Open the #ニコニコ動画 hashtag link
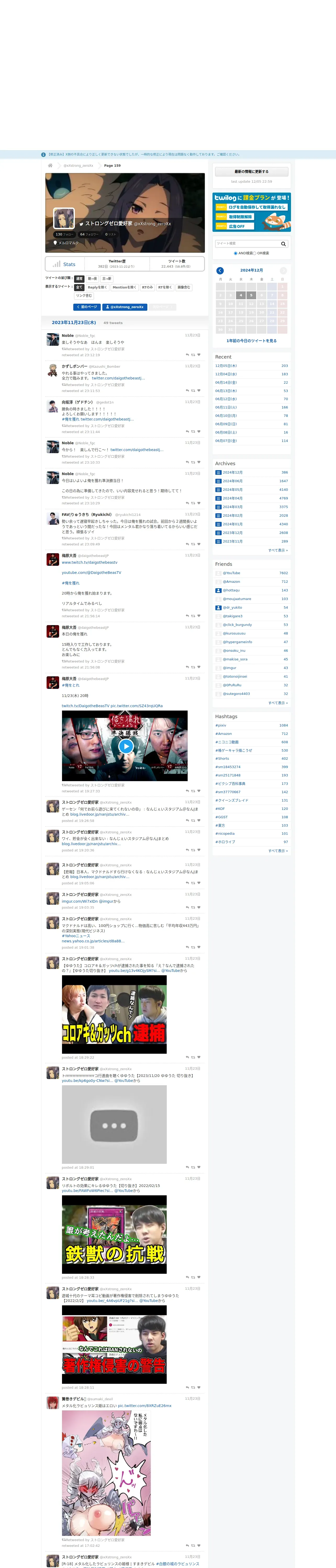The height and width of the screenshot is (1568, 336). pos(227,742)
